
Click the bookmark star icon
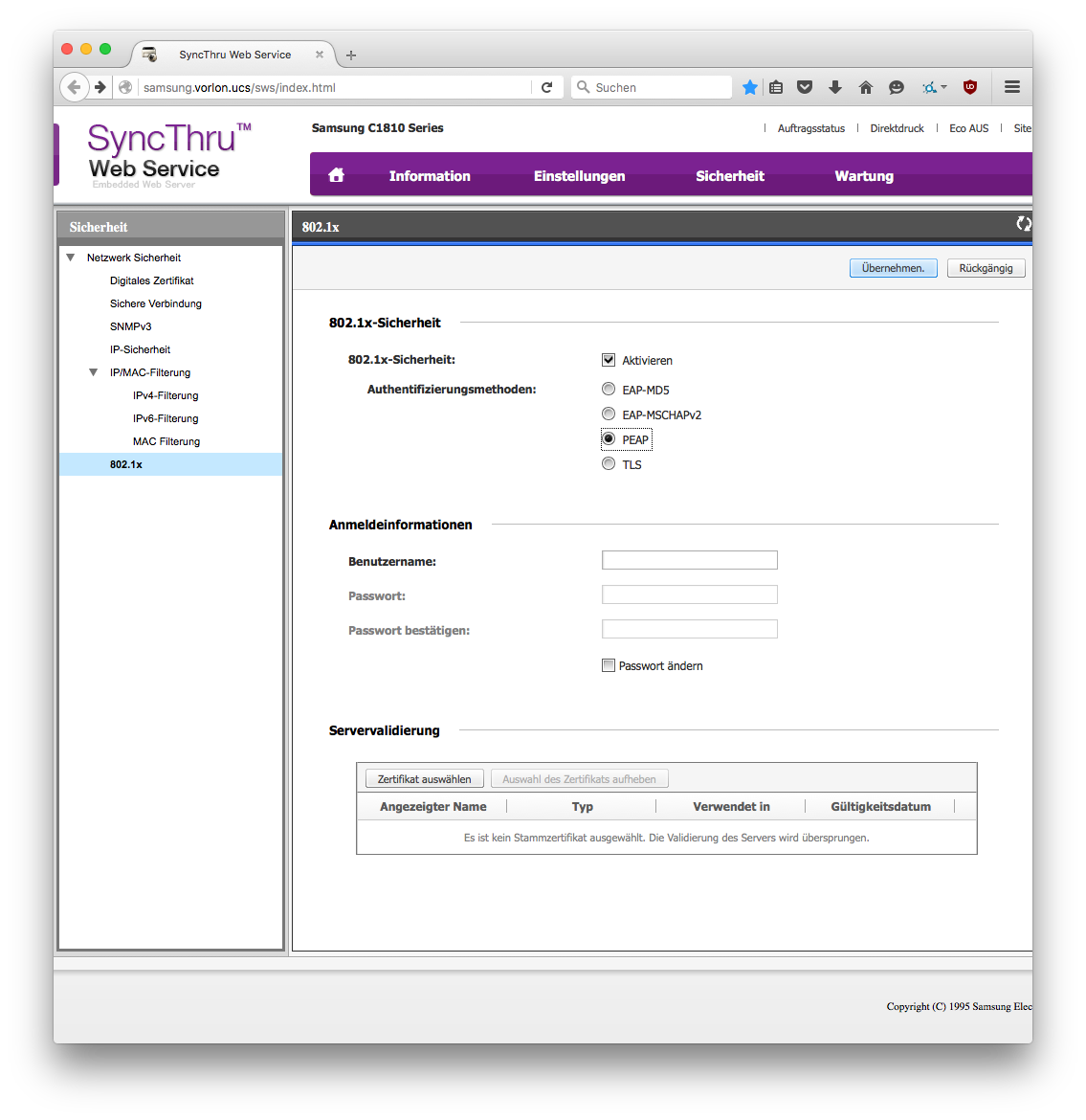tap(750, 87)
